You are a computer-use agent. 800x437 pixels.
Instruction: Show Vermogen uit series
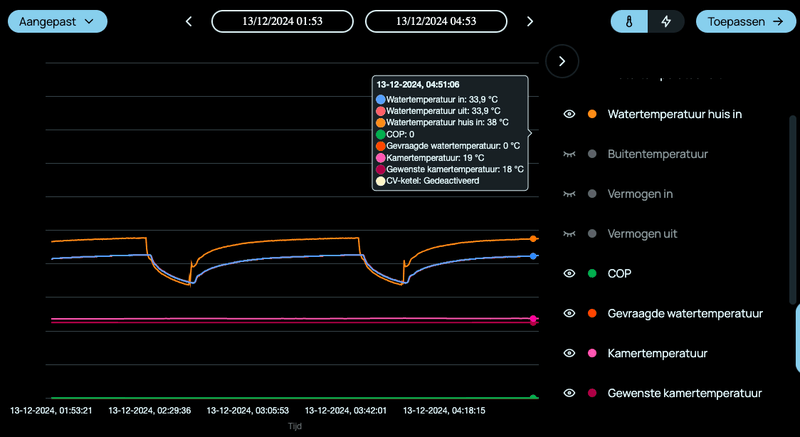click(x=569, y=234)
